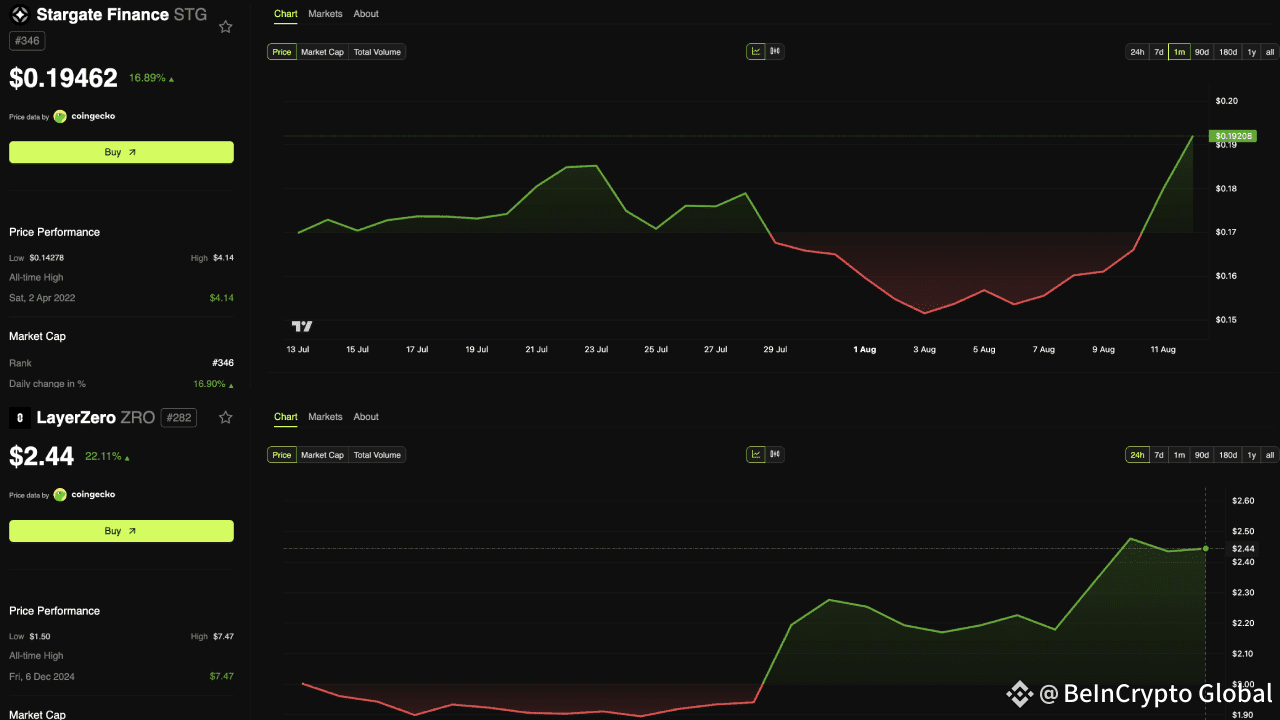Select candlestick view on STG chart
The width and height of the screenshot is (1280, 720).
(x=775, y=51)
